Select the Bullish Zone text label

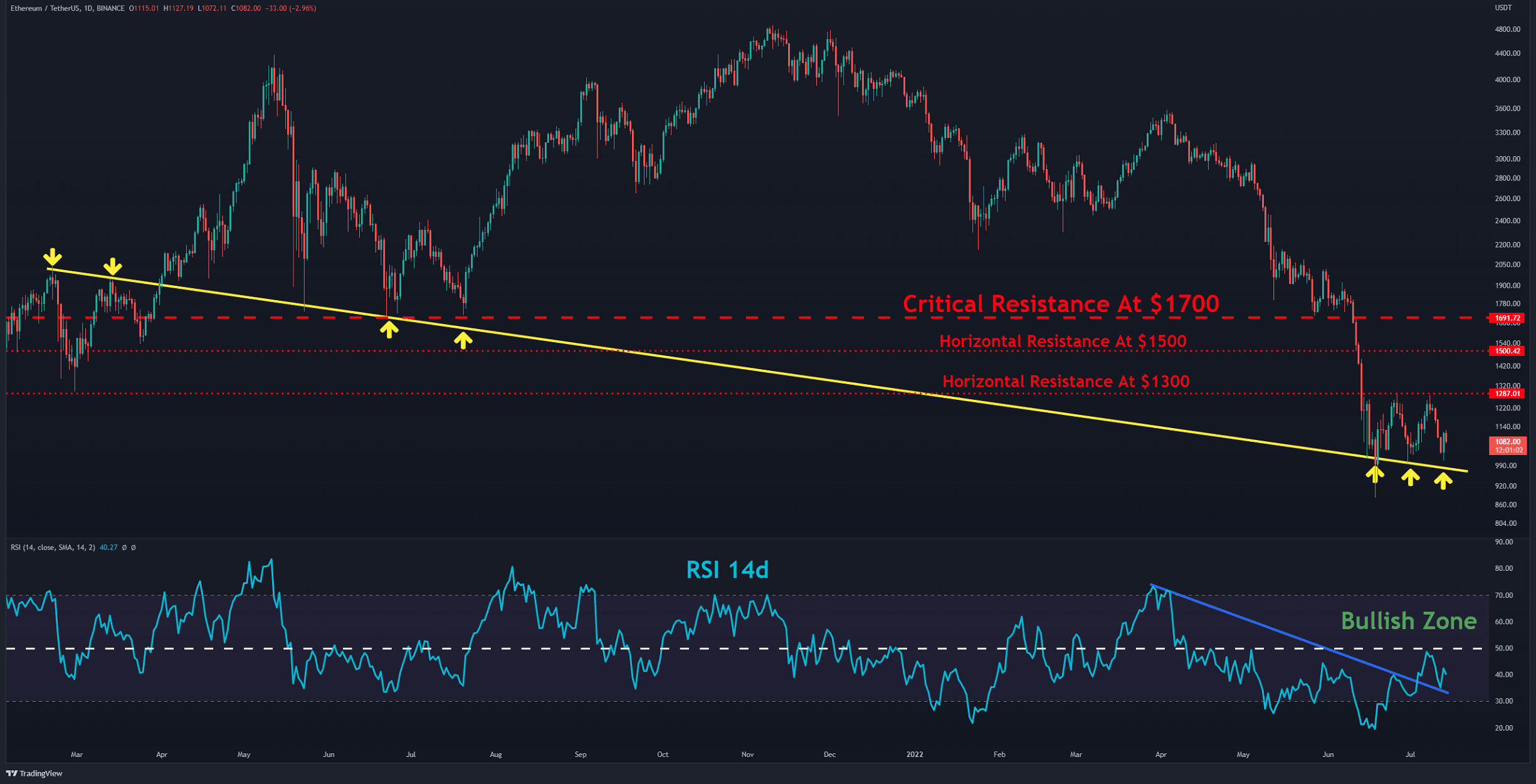click(x=1409, y=621)
